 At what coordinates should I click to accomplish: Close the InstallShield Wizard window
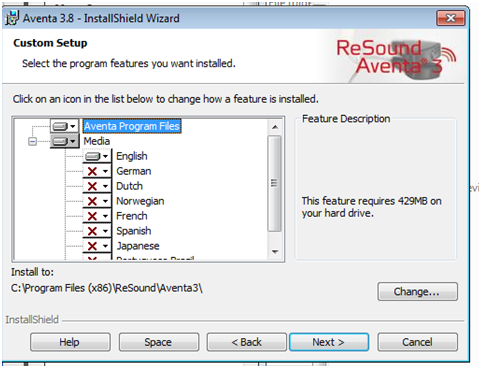coord(451,18)
